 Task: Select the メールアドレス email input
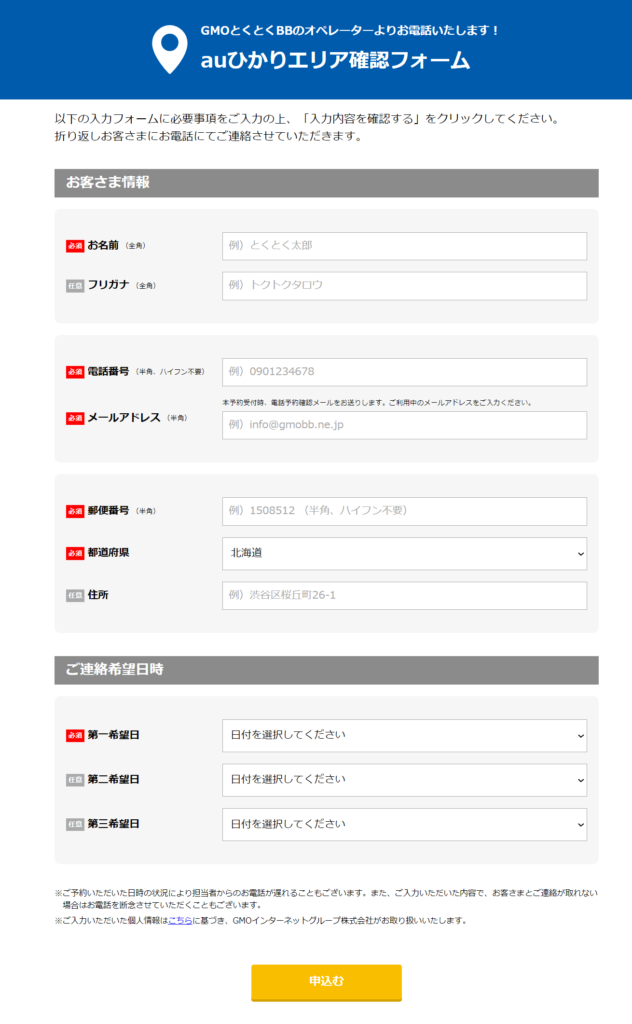[x=404, y=425]
